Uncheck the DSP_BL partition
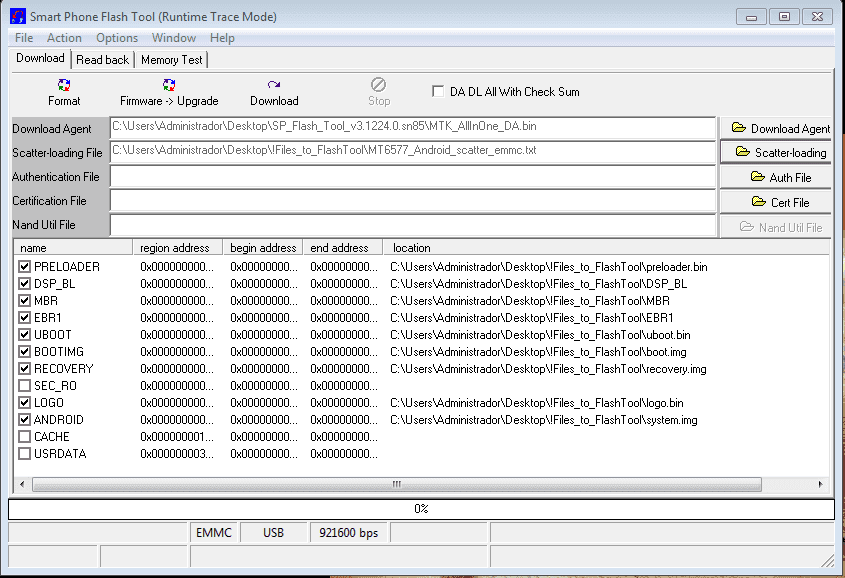The image size is (845, 578). coord(24,283)
